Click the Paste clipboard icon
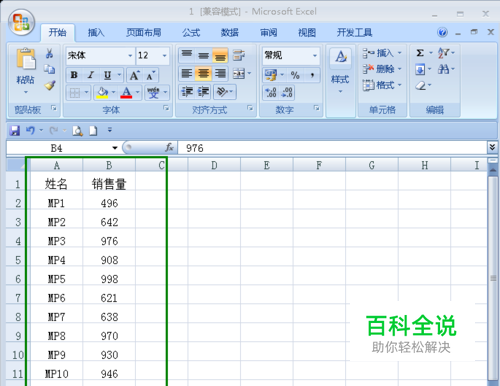The width and height of the screenshot is (500, 386). (26, 59)
